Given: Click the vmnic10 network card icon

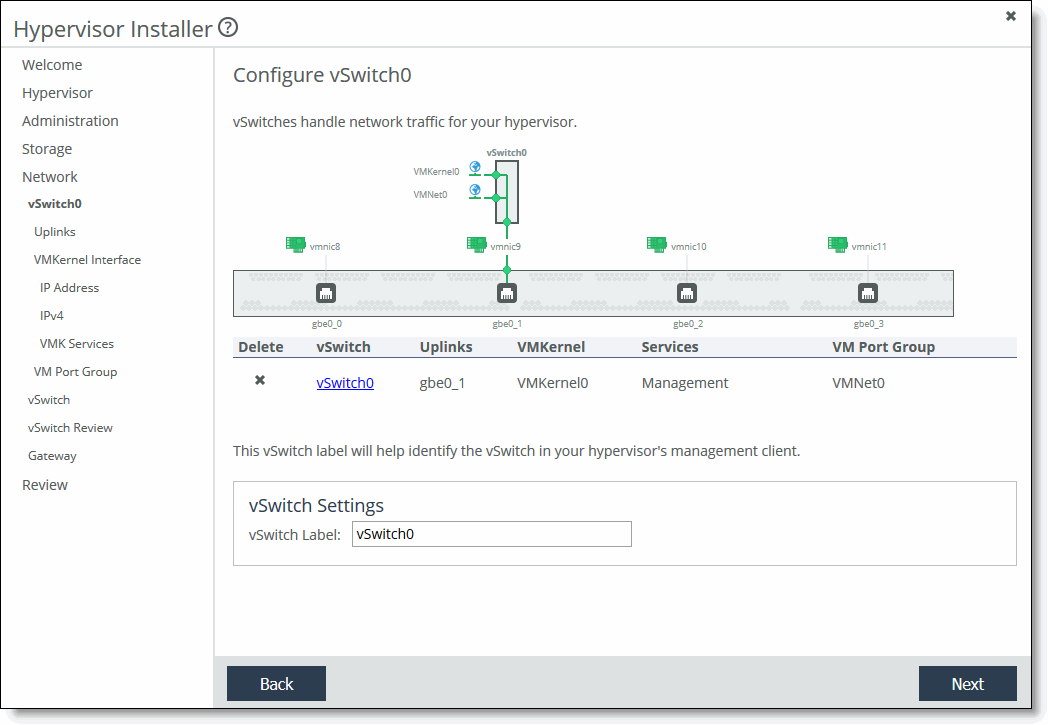Looking at the screenshot, I should coord(656,244).
